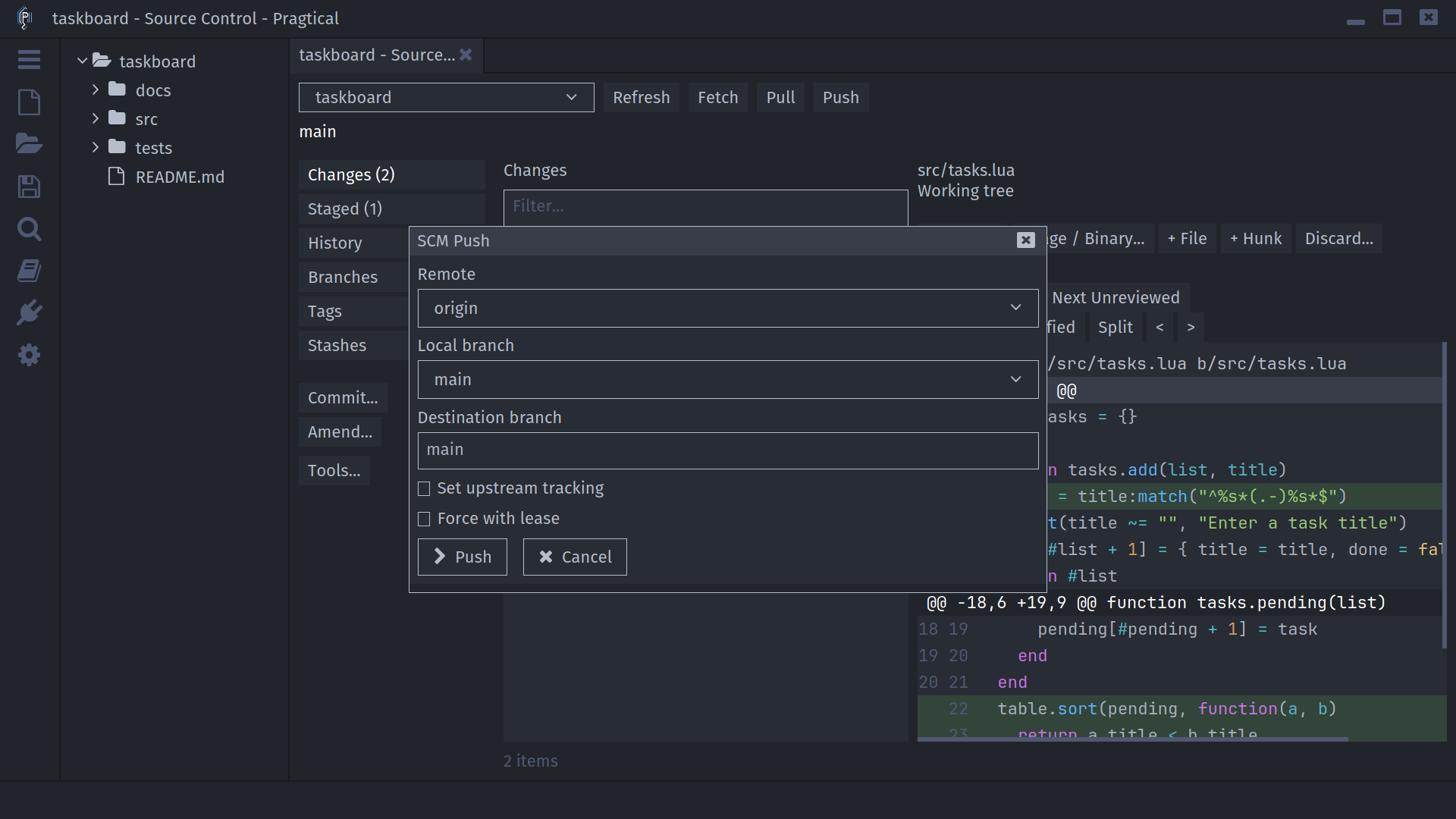Image resolution: width=1456 pixels, height=819 pixels.
Task: Click the Refresh button
Action: point(641,97)
